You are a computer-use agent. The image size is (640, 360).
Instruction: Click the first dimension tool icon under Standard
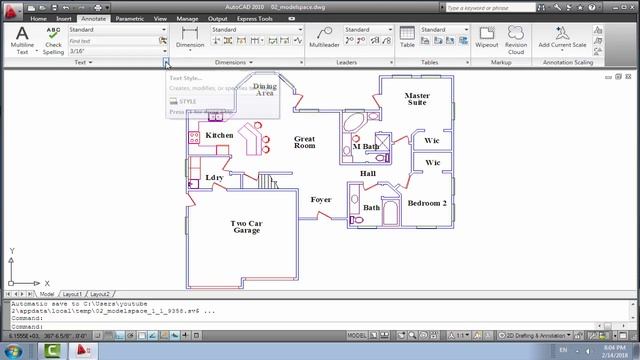[216, 40]
